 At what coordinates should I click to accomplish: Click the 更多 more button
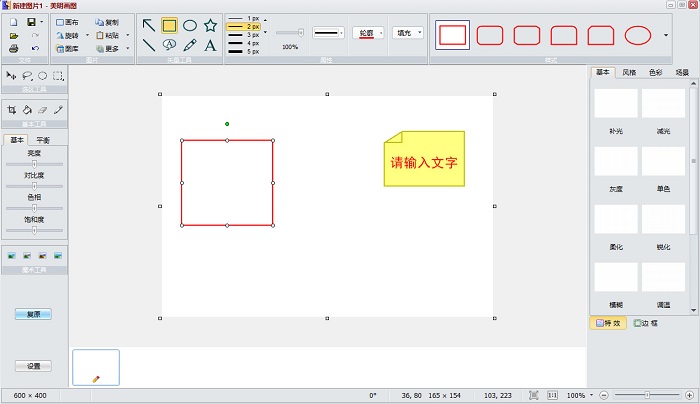(107, 48)
